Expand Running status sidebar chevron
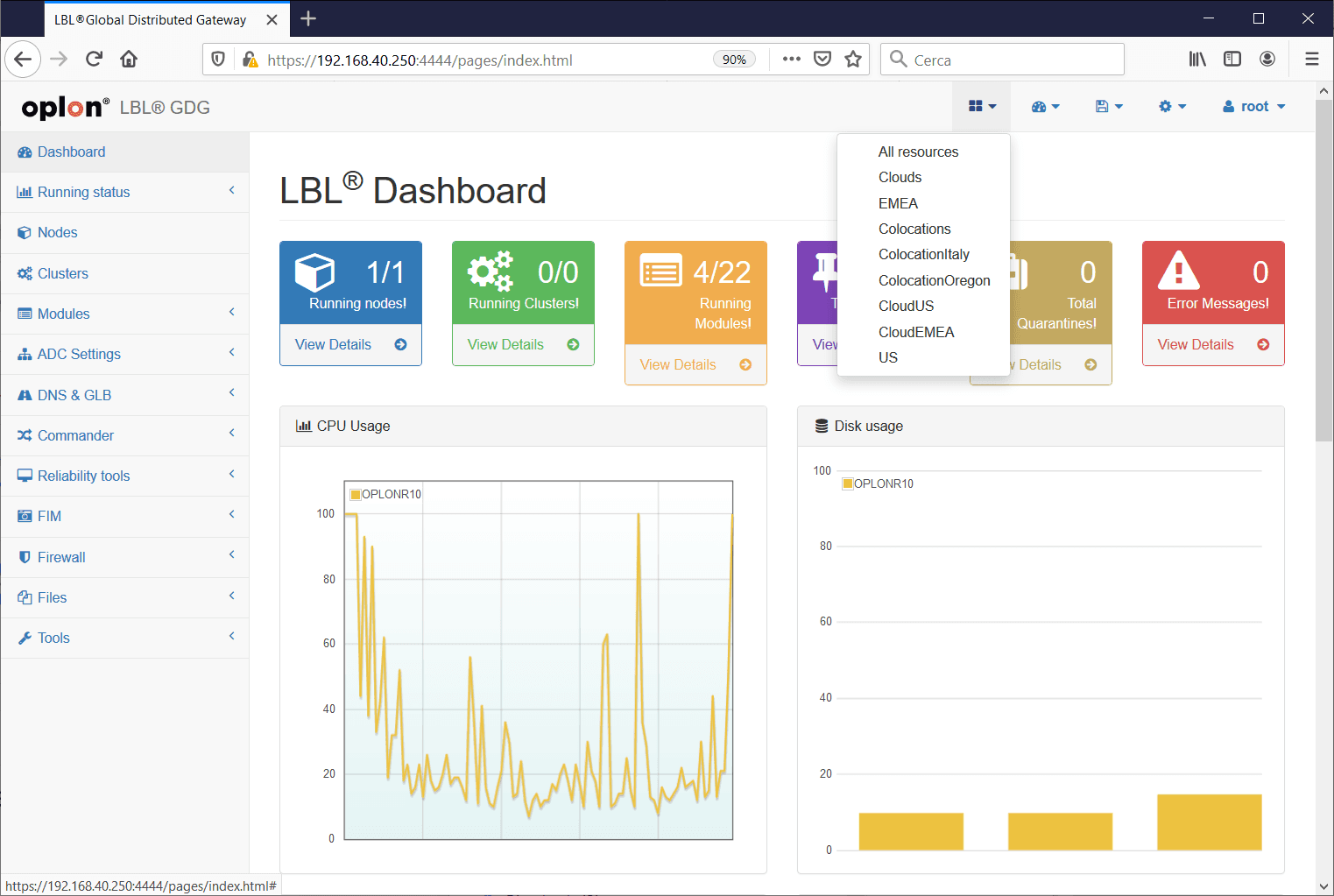 pyautogui.click(x=232, y=190)
